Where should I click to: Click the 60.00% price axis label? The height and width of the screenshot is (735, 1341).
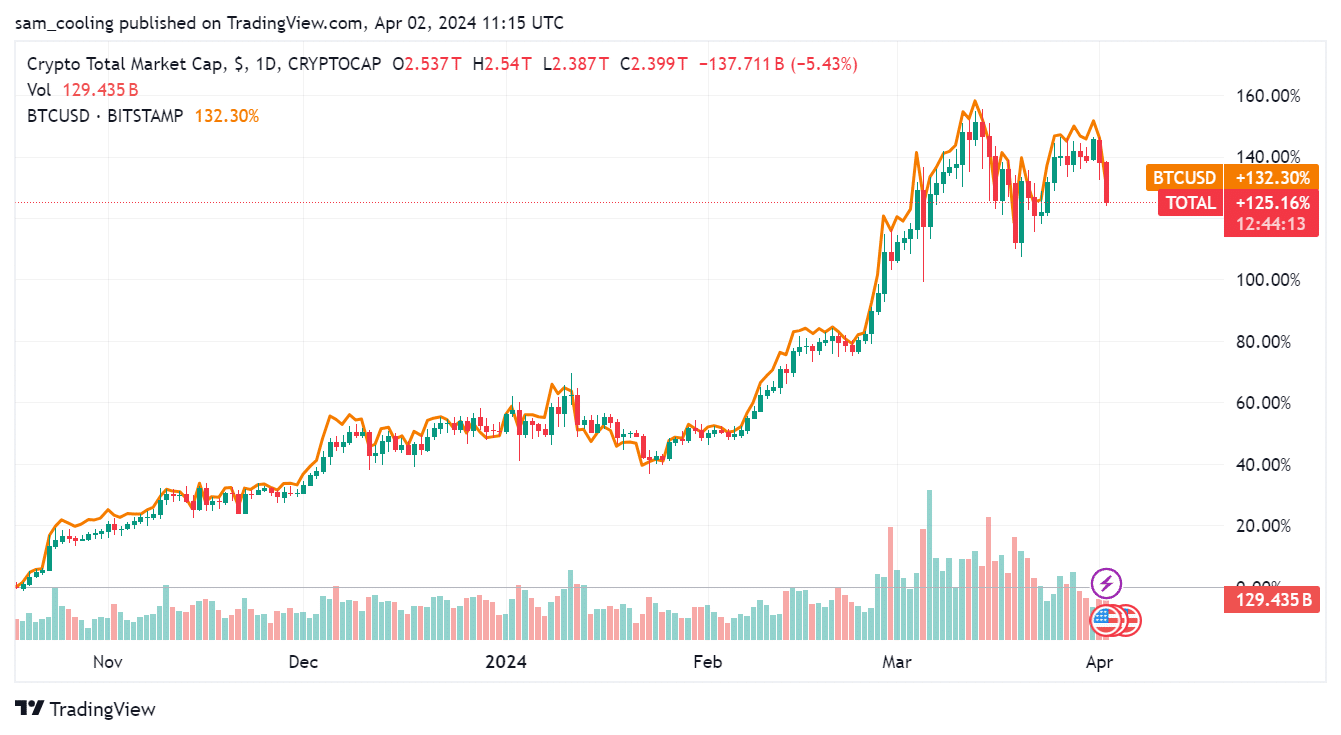pyautogui.click(x=1264, y=403)
